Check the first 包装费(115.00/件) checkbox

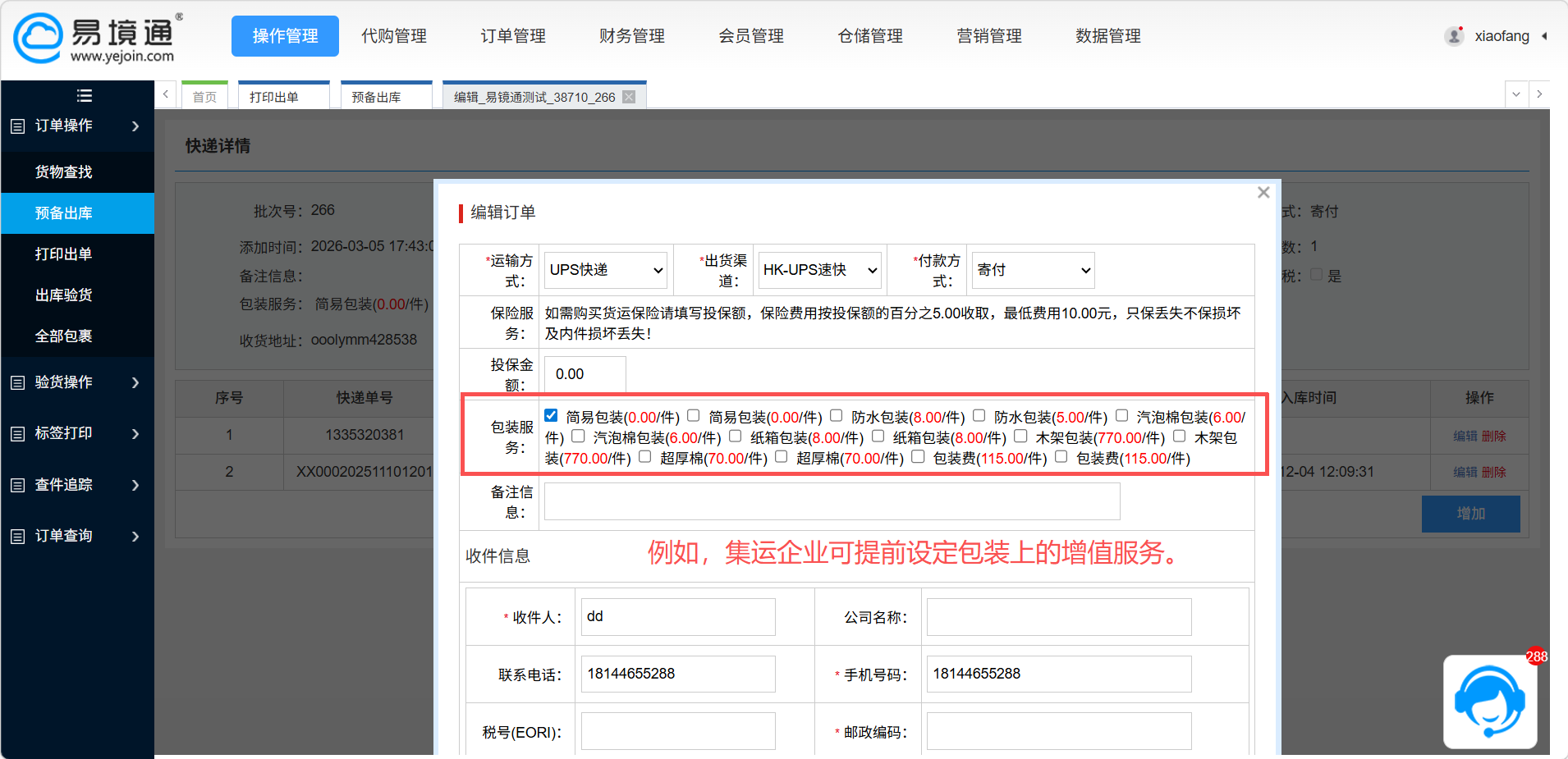coord(919,456)
